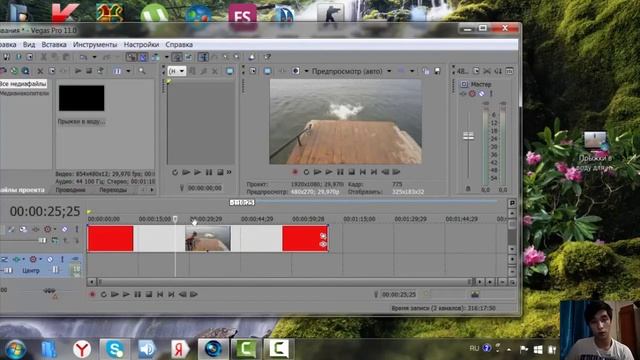Copy the preview snapshot to clipboard
640x360 pixels.
point(426,71)
